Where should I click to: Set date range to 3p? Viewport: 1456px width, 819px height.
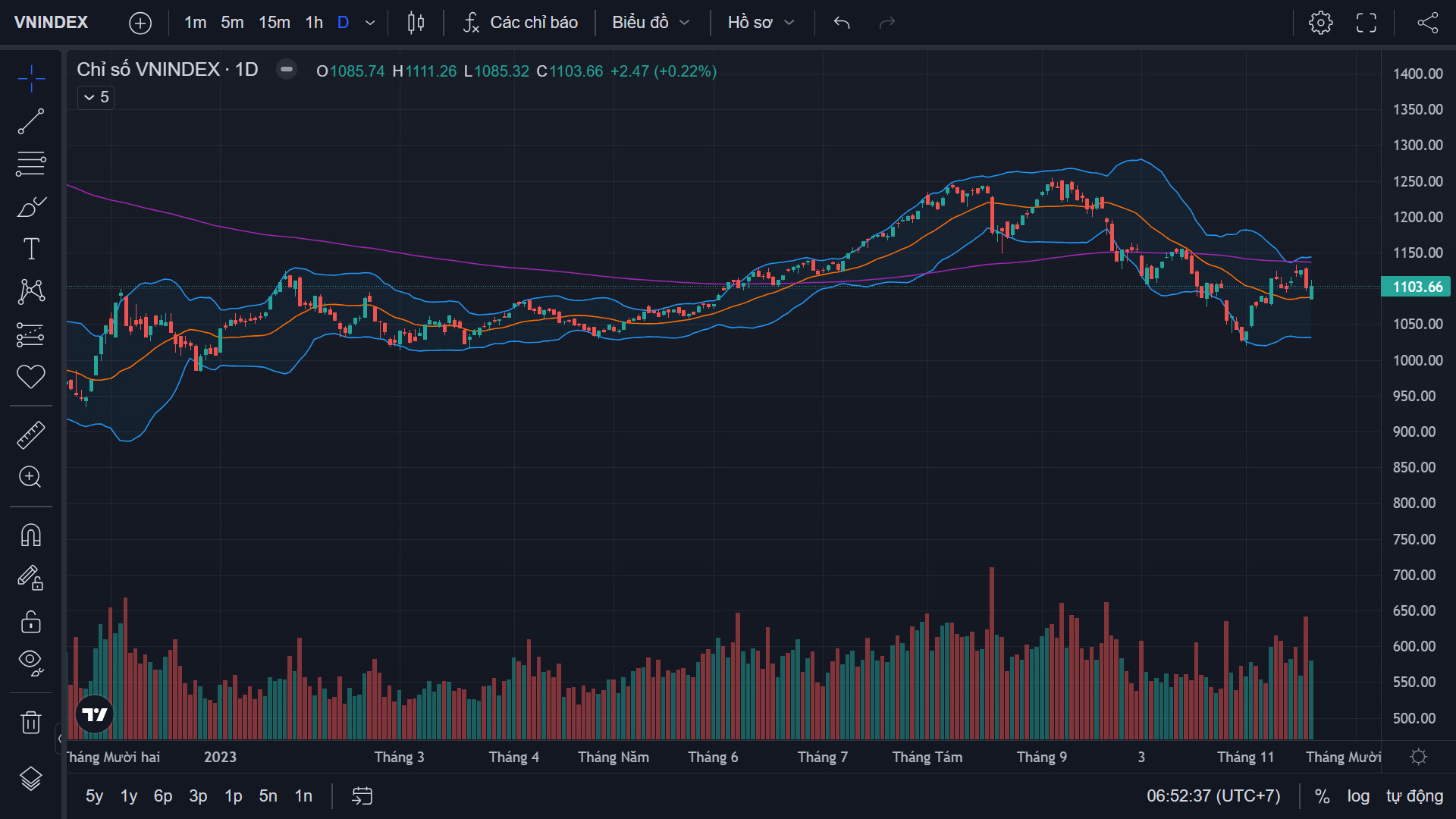click(x=198, y=796)
